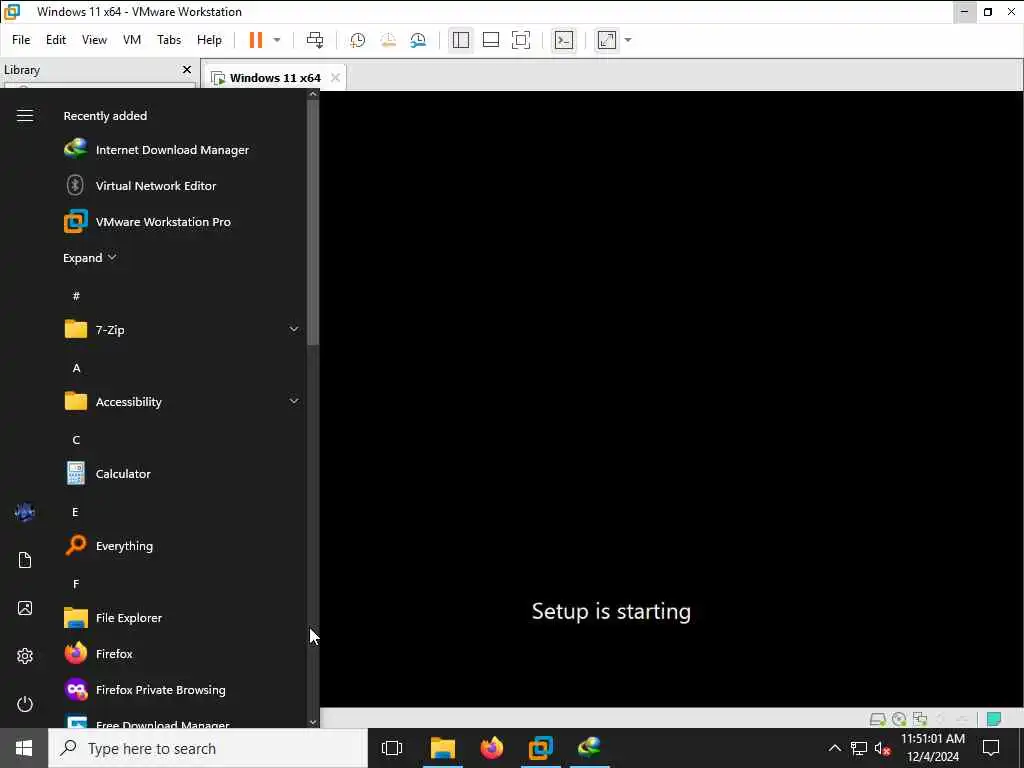Viewport: 1024px width, 768px height.
Task: Open File Explorer from the taskbar
Action: tap(442, 748)
